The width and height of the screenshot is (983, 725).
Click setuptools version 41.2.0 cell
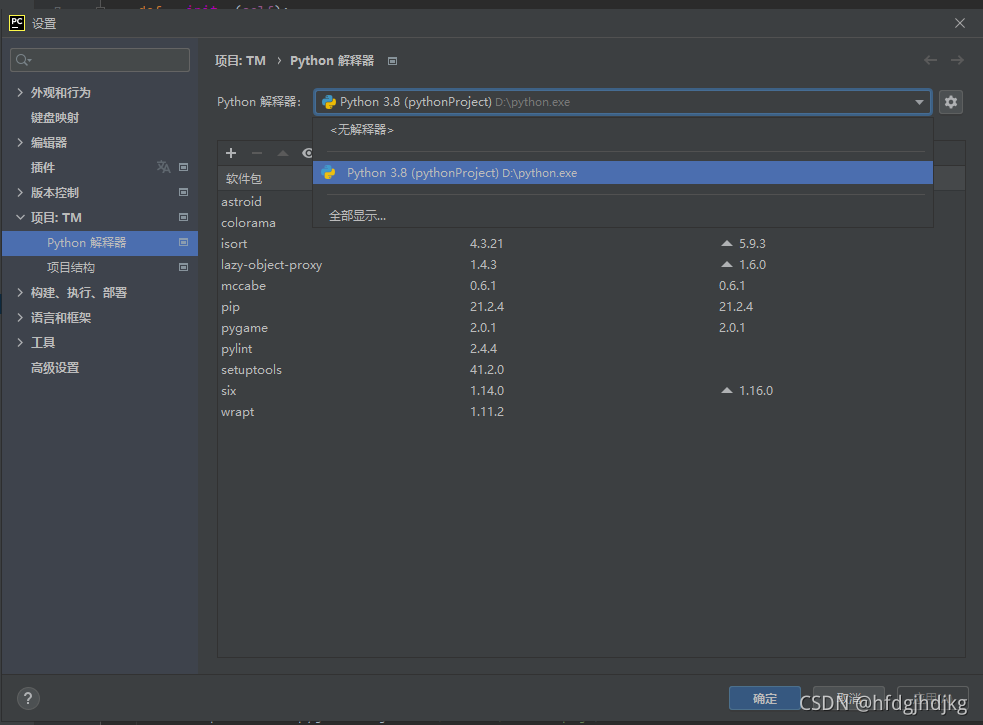click(487, 369)
